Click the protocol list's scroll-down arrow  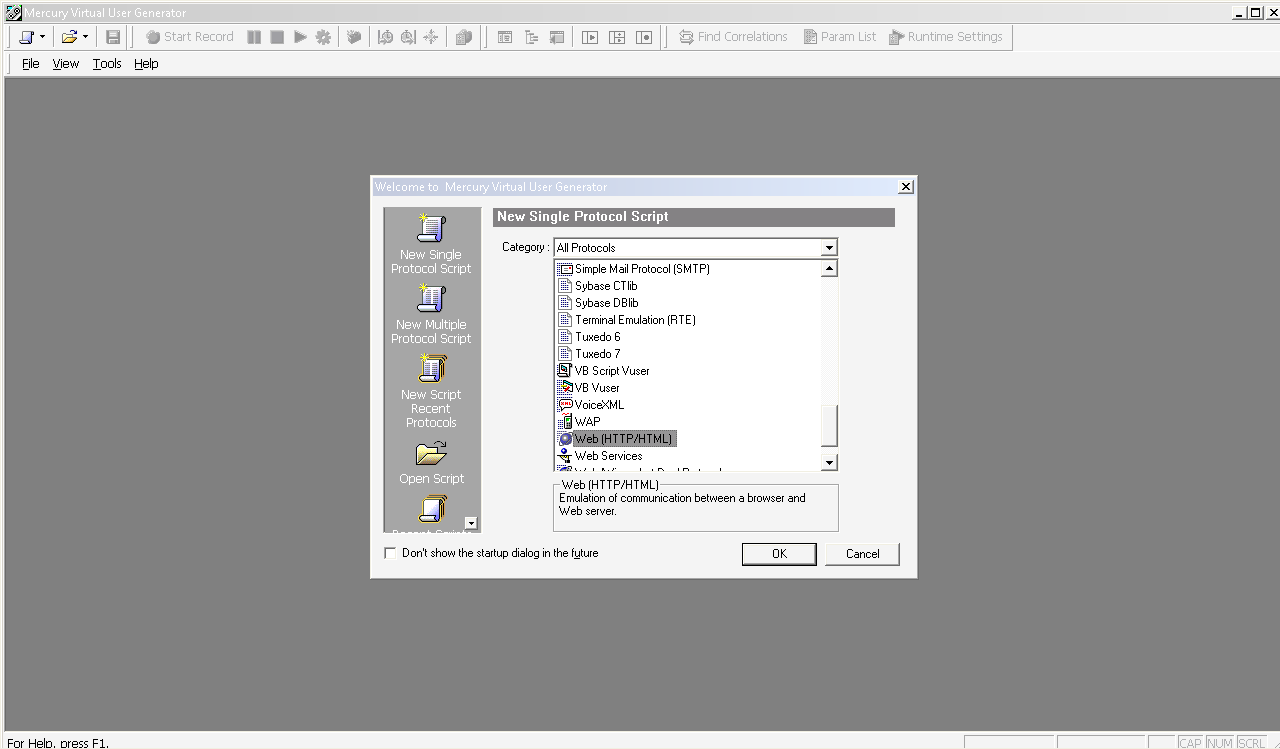click(x=829, y=462)
